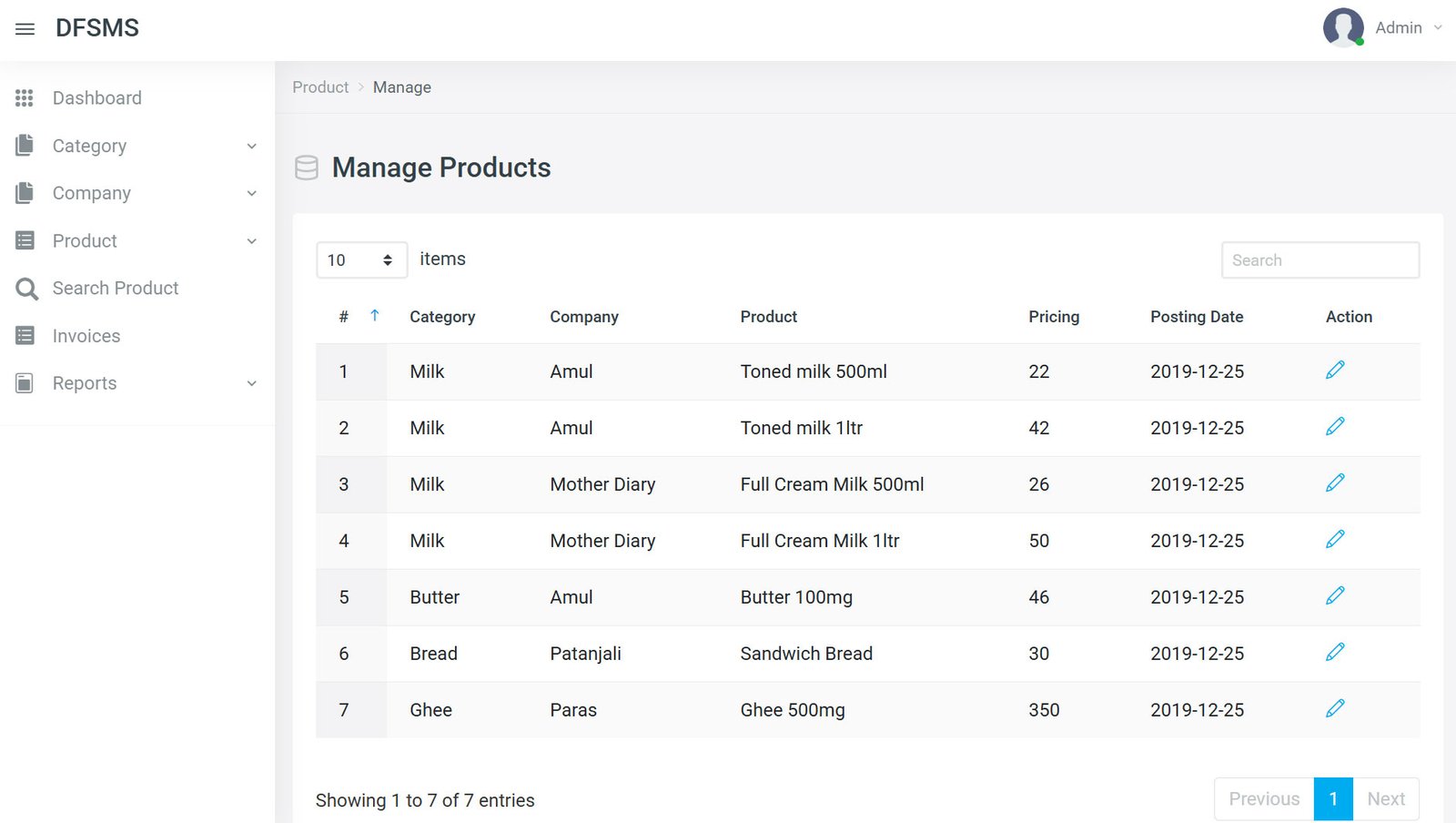Viewport: 1456px width, 823px height.
Task: Sort table by Product column
Action: click(769, 317)
